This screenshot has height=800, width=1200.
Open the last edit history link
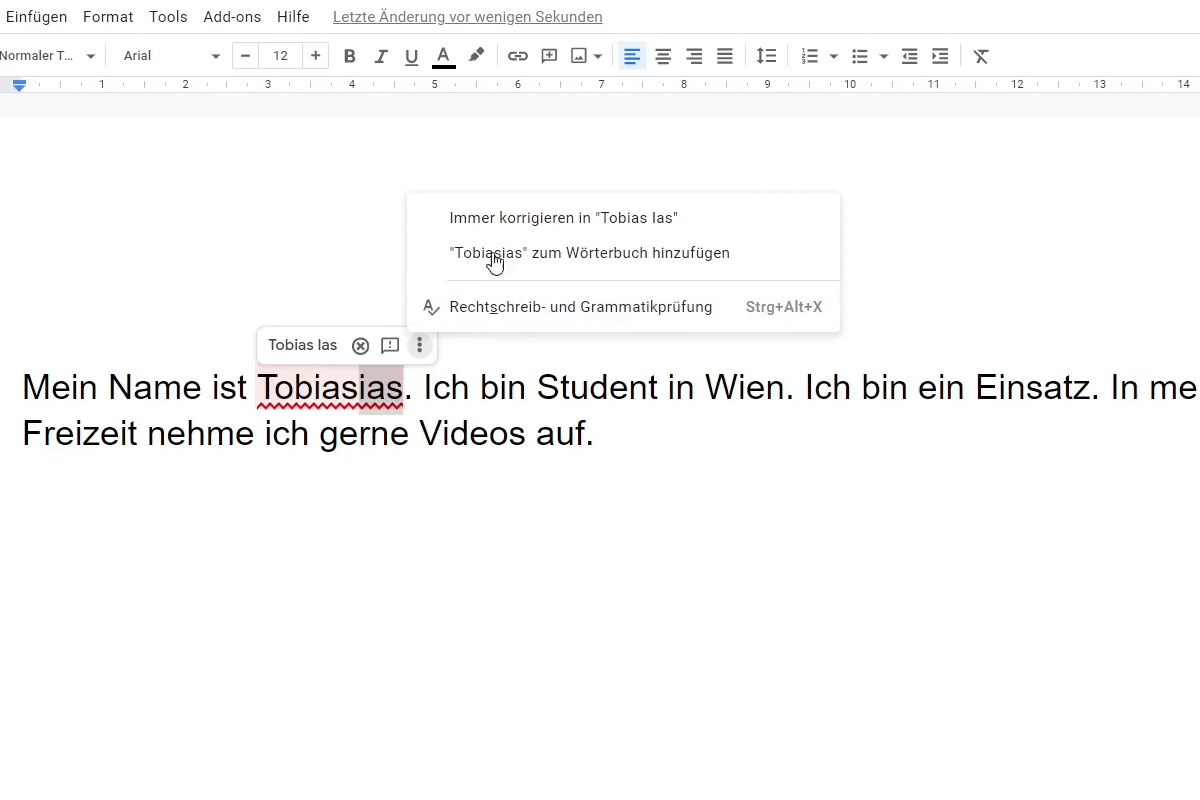[468, 17]
